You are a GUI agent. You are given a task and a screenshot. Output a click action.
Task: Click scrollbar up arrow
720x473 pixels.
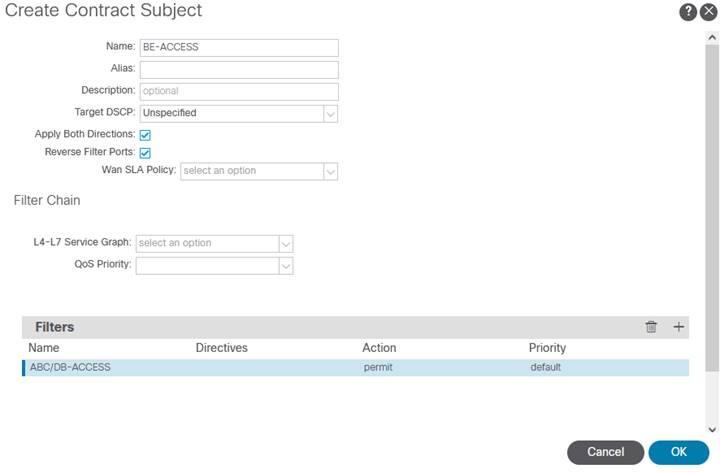click(712, 38)
